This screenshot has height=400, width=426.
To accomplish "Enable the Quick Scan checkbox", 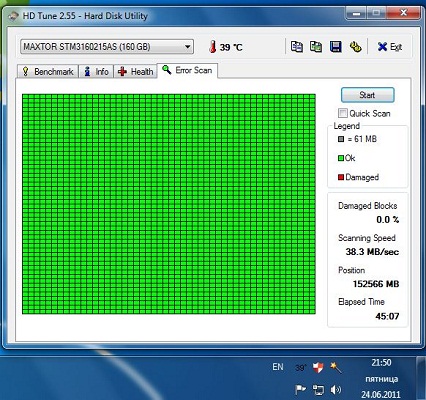I will 342,113.
